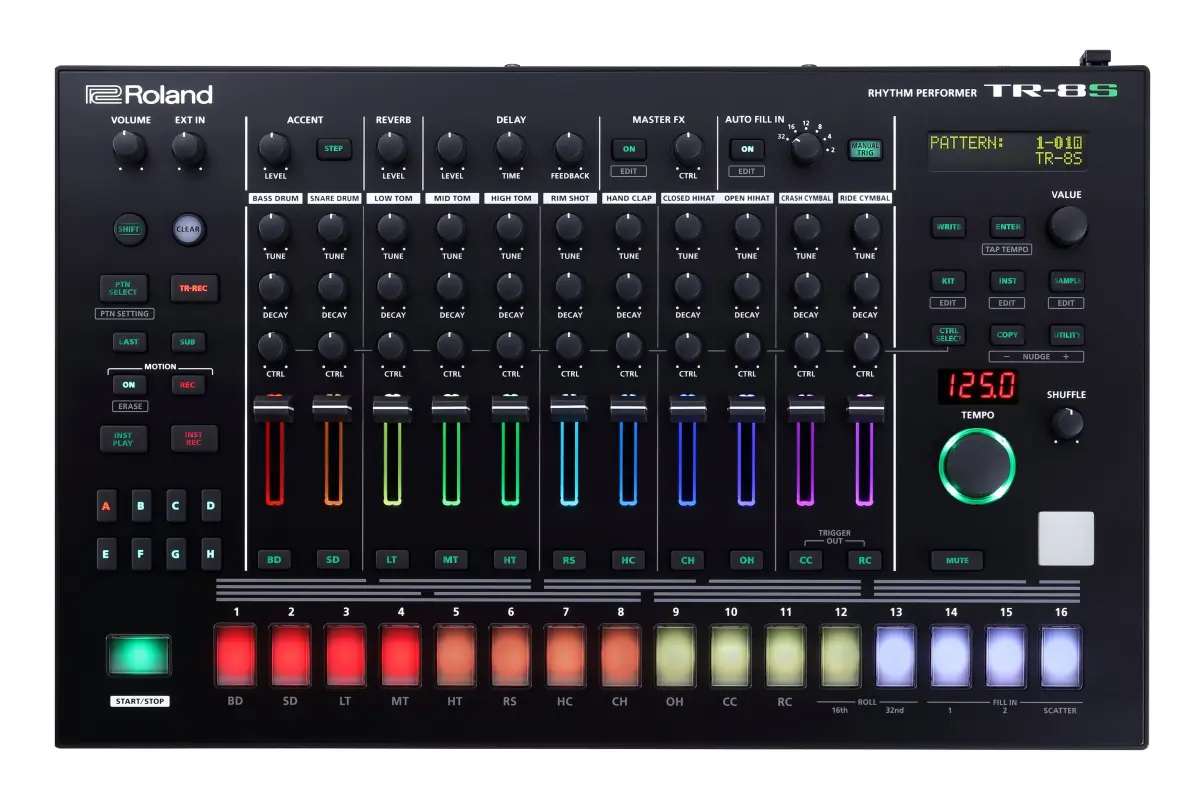Viewport: 1200px width, 799px height.
Task: Select variation F button
Action: pyautogui.click(x=141, y=553)
